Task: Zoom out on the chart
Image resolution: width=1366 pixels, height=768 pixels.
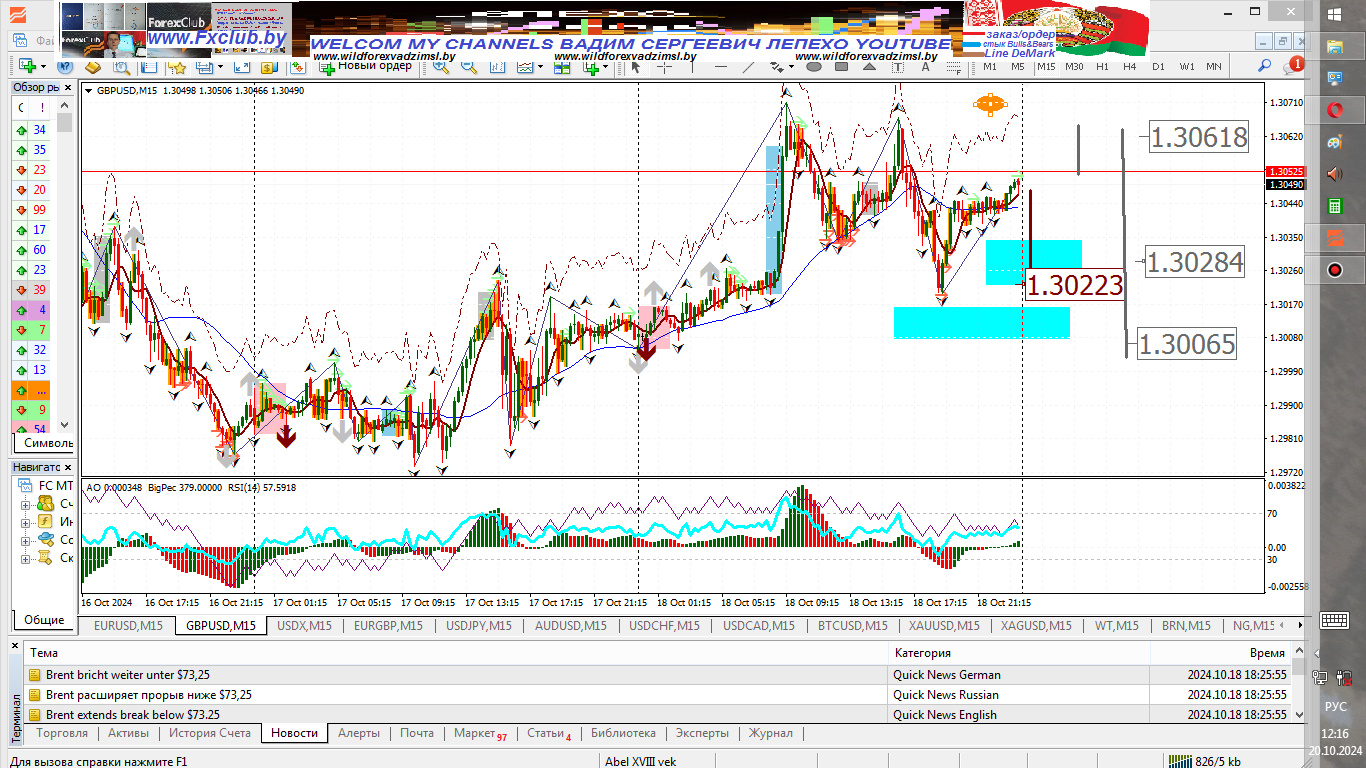Action: [468, 67]
